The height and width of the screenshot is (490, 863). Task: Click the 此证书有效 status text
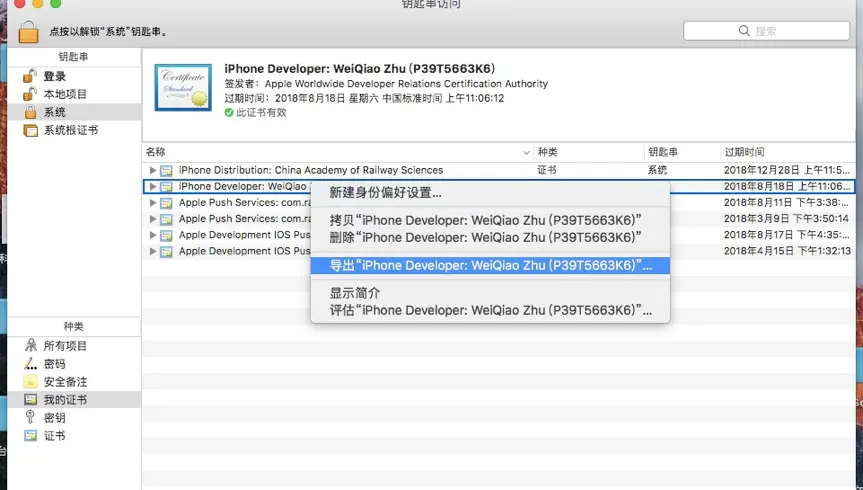261,112
